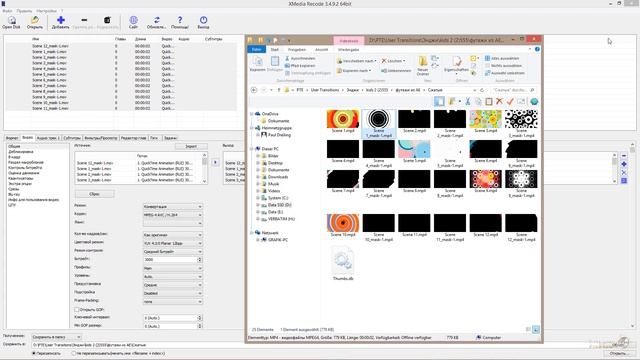640x360 pixels.
Task: Click Löschen in Explorer ribbon
Action: [393, 61]
